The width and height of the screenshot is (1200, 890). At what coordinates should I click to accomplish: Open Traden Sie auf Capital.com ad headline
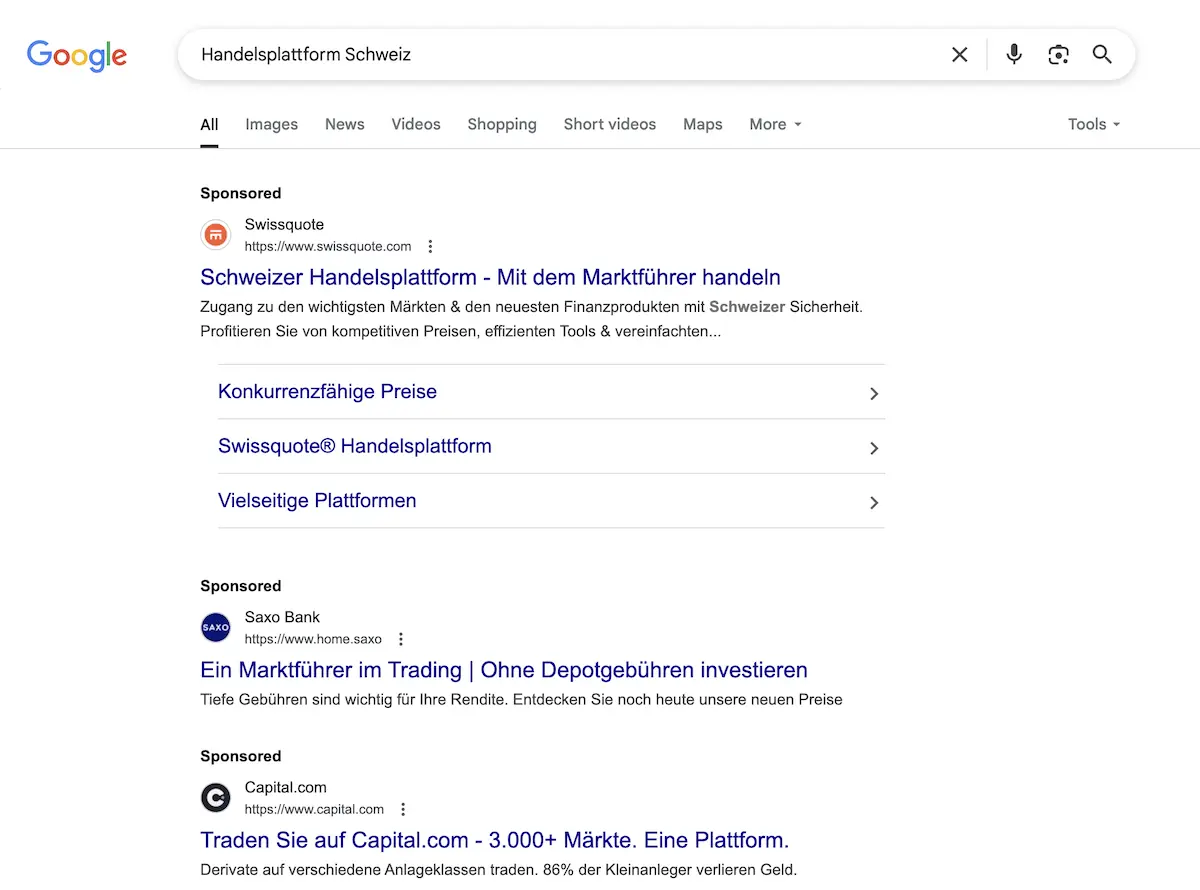click(495, 840)
